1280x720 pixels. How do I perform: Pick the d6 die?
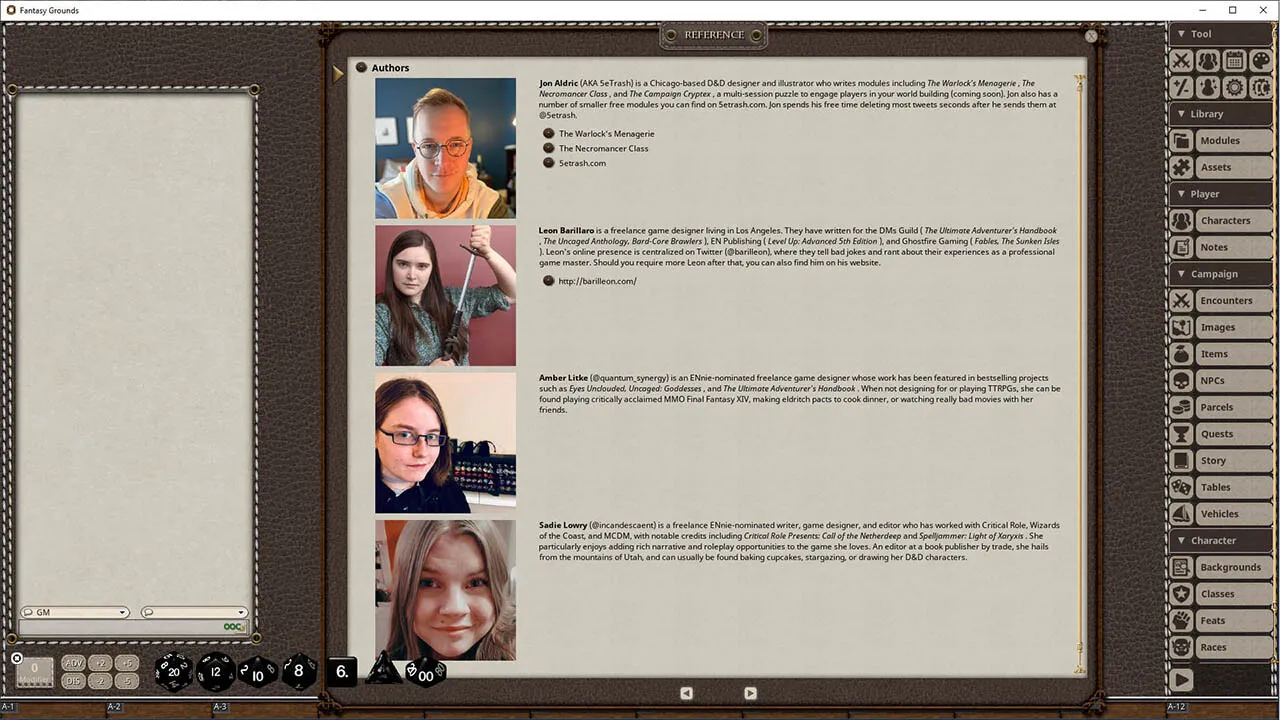point(341,672)
